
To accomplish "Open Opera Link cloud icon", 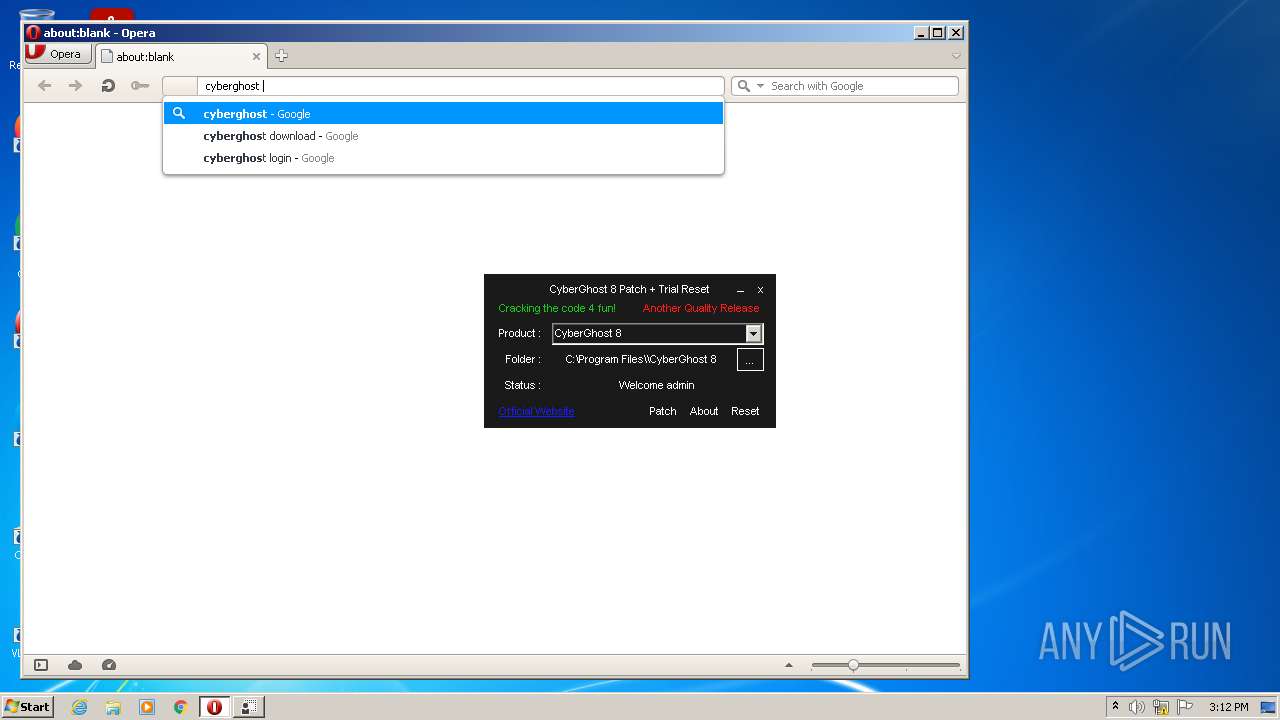I will pyautogui.click(x=75, y=665).
